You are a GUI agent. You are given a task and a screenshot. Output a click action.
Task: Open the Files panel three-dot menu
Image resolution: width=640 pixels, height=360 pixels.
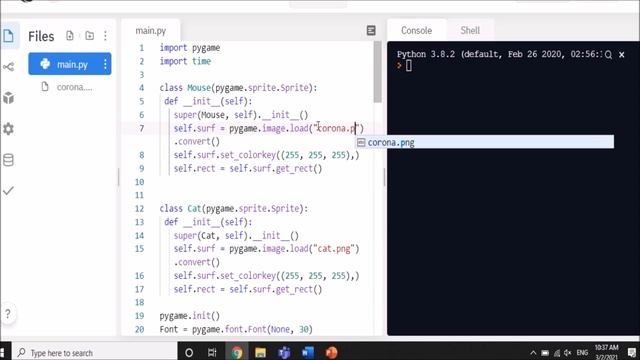[x=105, y=36]
